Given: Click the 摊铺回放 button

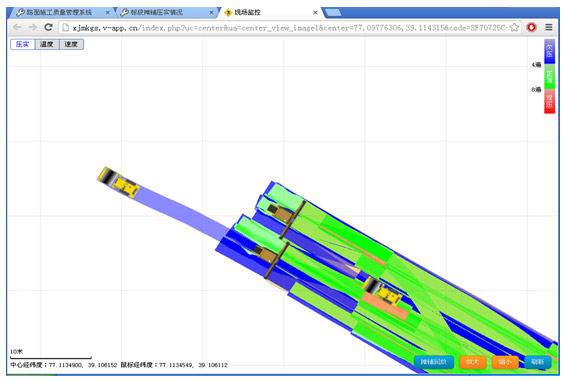Looking at the screenshot, I should [434, 362].
